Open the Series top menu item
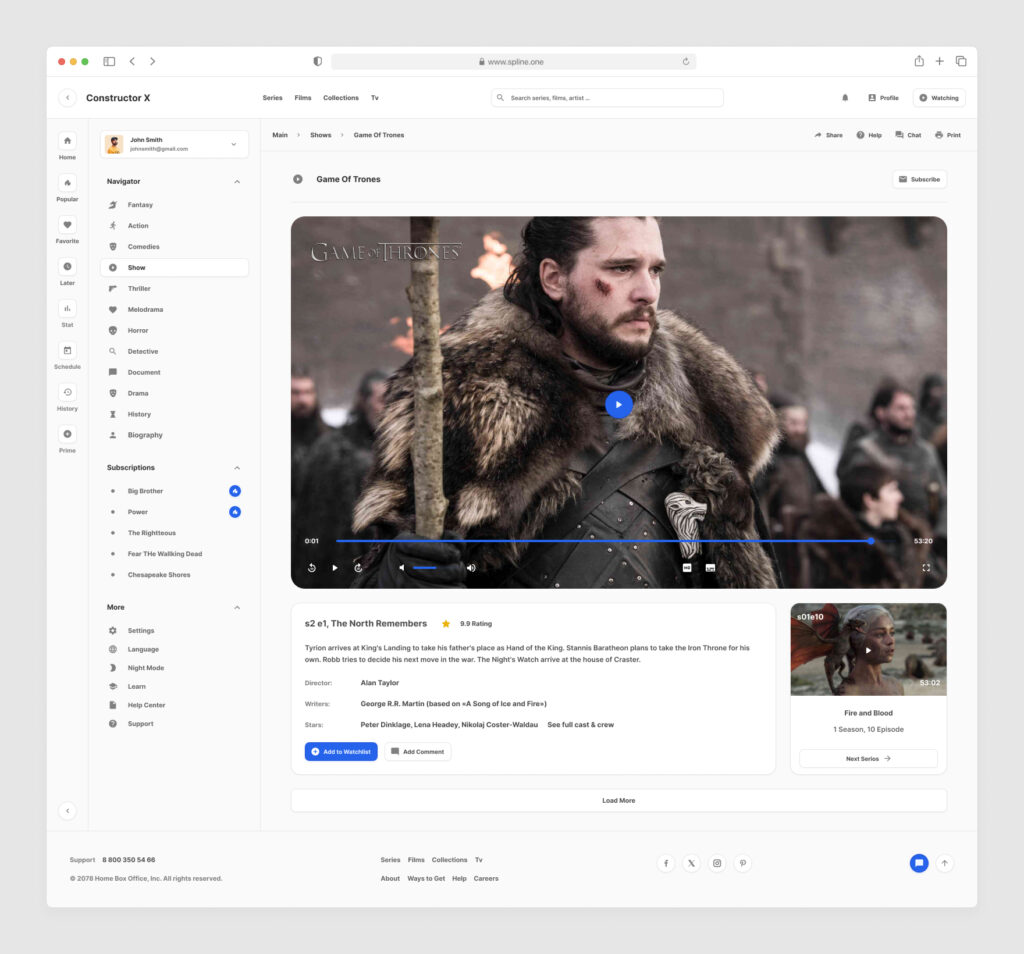This screenshot has height=954, width=1024. (272, 98)
